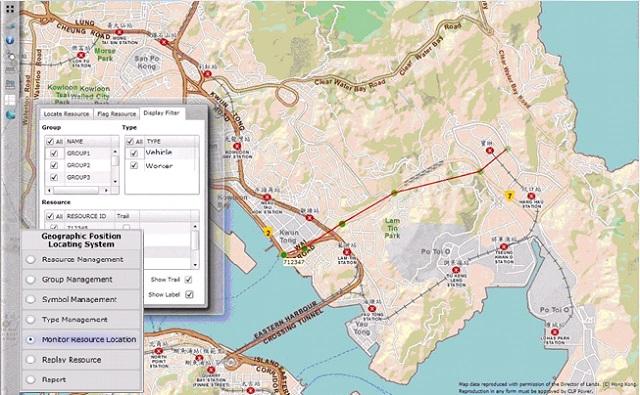Viewport: 640px width, 395px height.
Task: Click the blue info icon in sidebar
Action: click(x=10, y=40)
